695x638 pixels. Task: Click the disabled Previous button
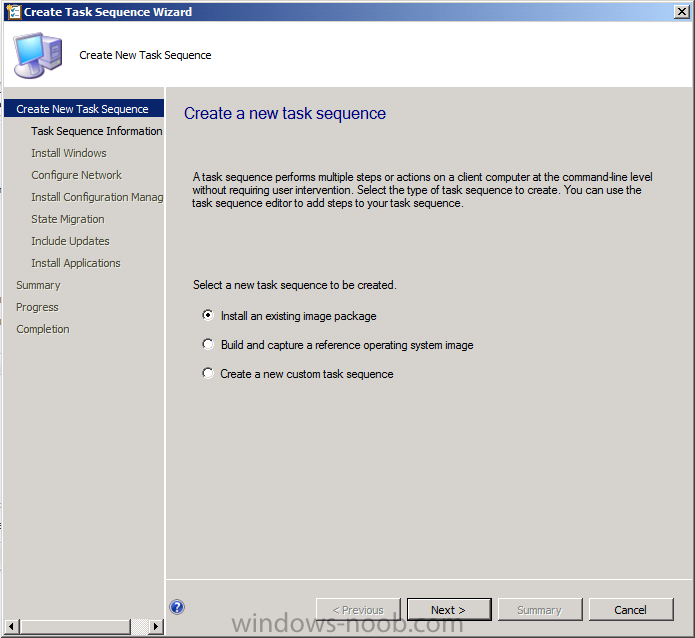click(358, 610)
